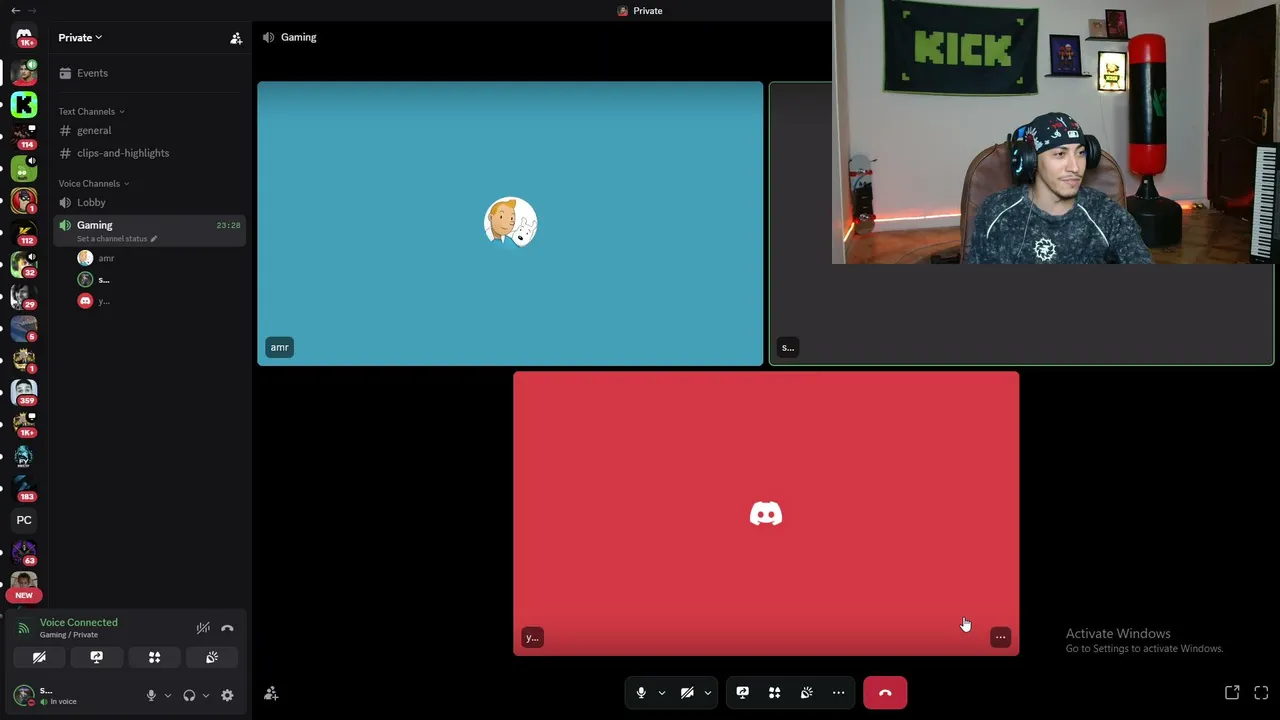Screen dimensions: 1280x720
Task: Open the user-plus icon at the call's bottom-left
Action: 271,693
